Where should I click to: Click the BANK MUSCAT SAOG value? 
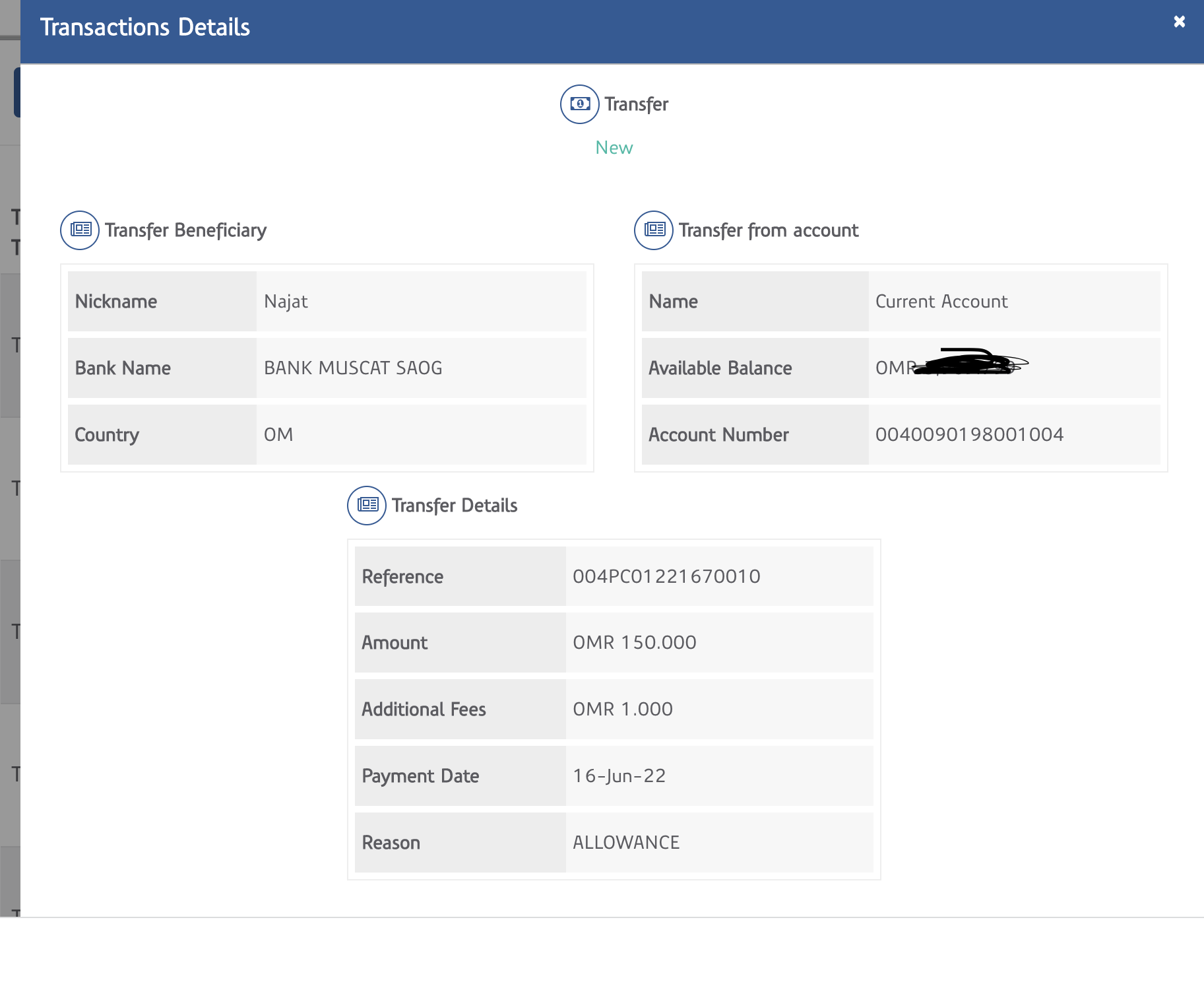pyautogui.click(x=353, y=368)
